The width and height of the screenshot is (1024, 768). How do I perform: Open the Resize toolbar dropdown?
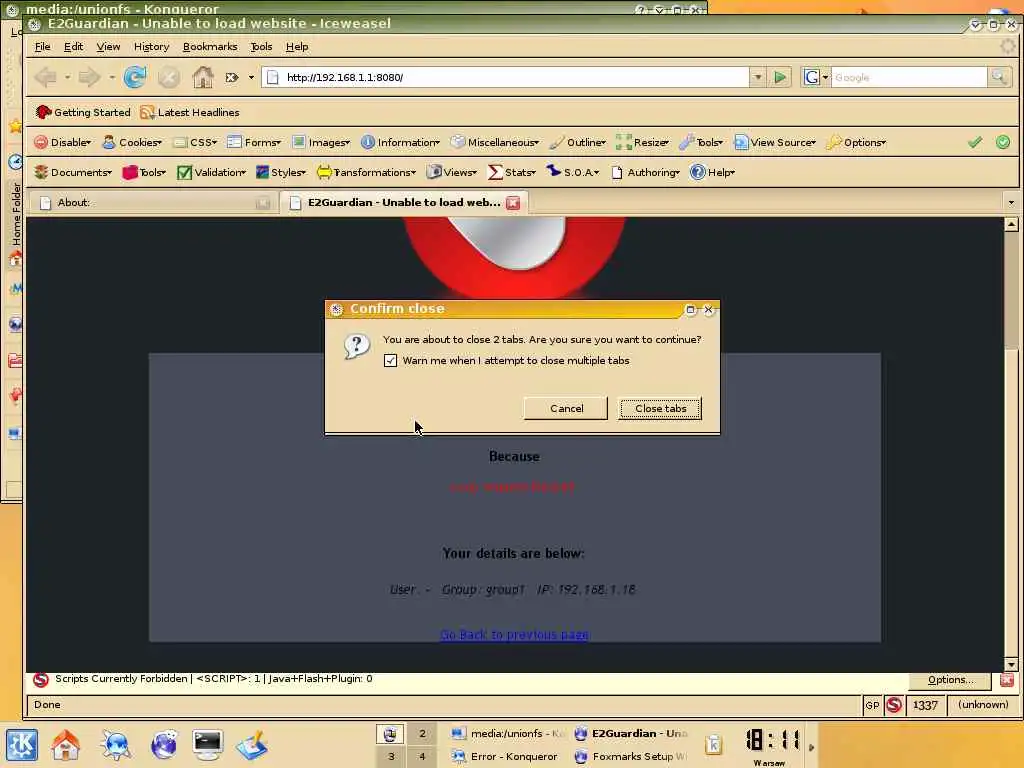[643, 142]
